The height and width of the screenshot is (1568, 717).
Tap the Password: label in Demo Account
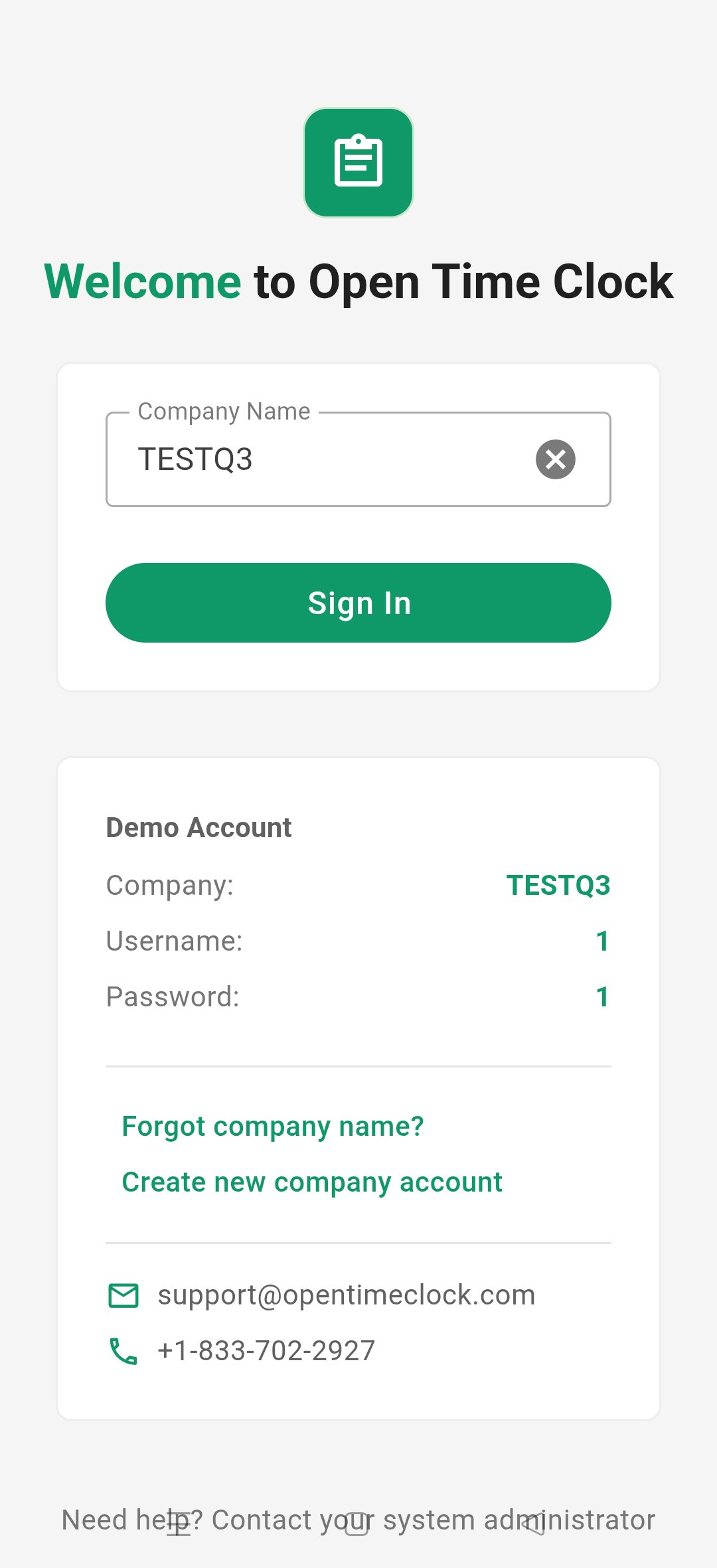point(173,997)
